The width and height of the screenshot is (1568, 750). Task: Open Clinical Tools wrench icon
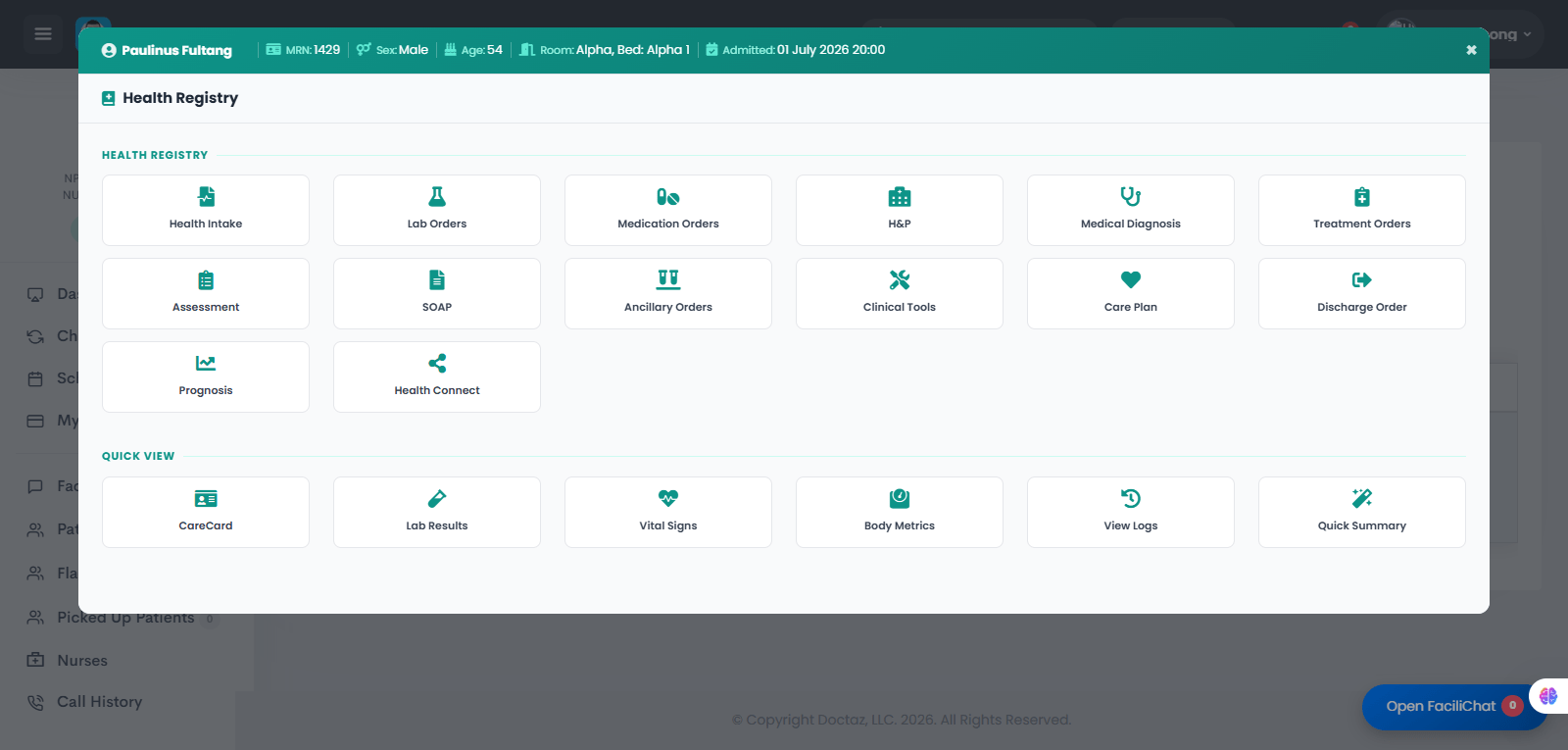pyautogui.click(x=900, y=280)
